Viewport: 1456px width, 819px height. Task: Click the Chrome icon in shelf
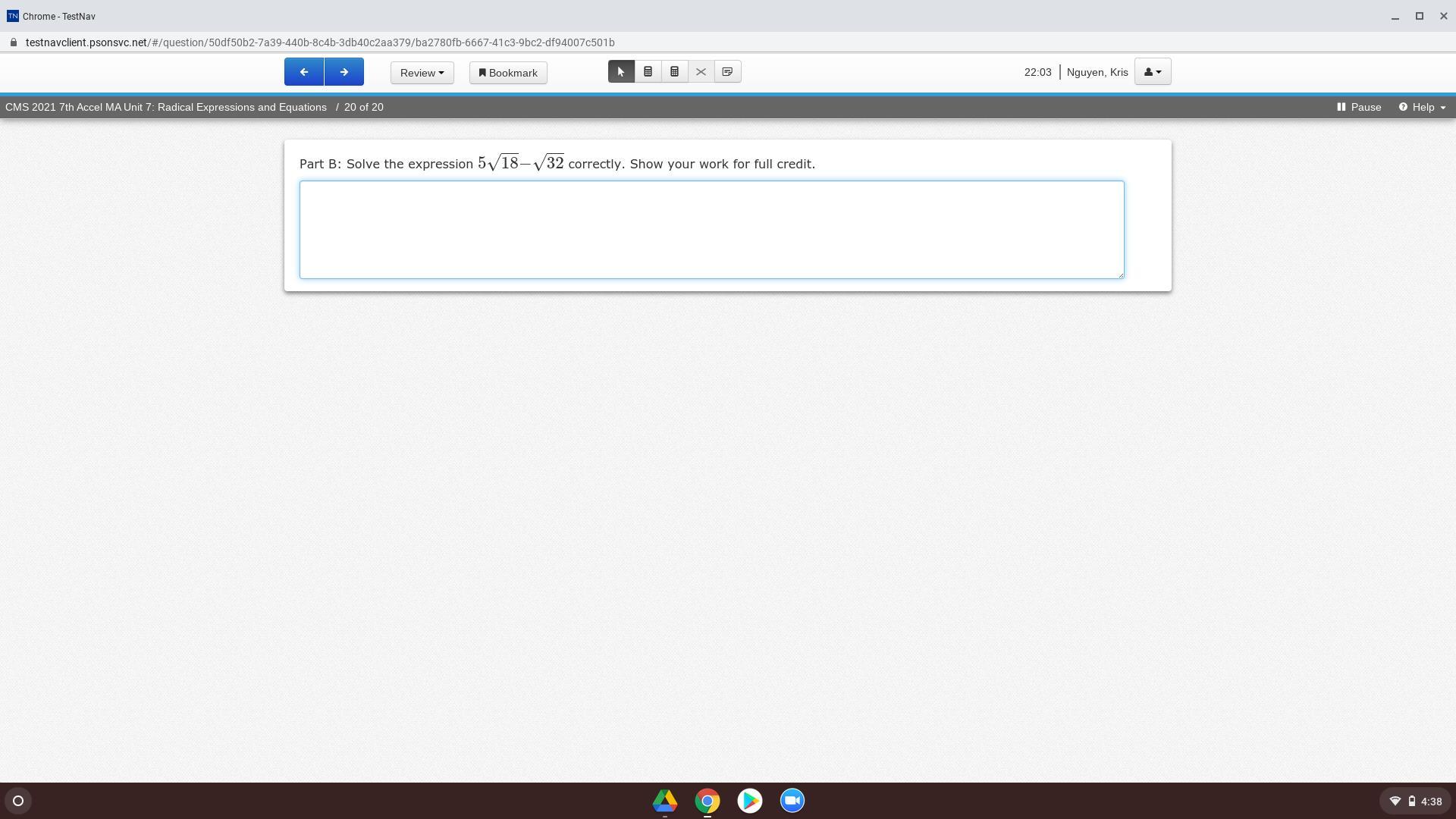tap(708, 801)
